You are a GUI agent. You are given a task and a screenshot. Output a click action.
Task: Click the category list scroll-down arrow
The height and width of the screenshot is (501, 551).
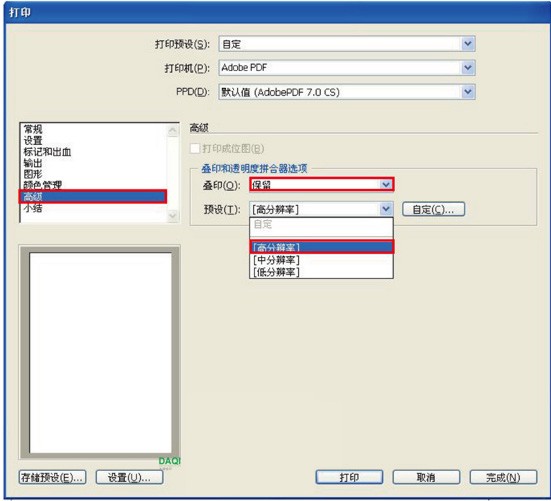pos(173,215)
